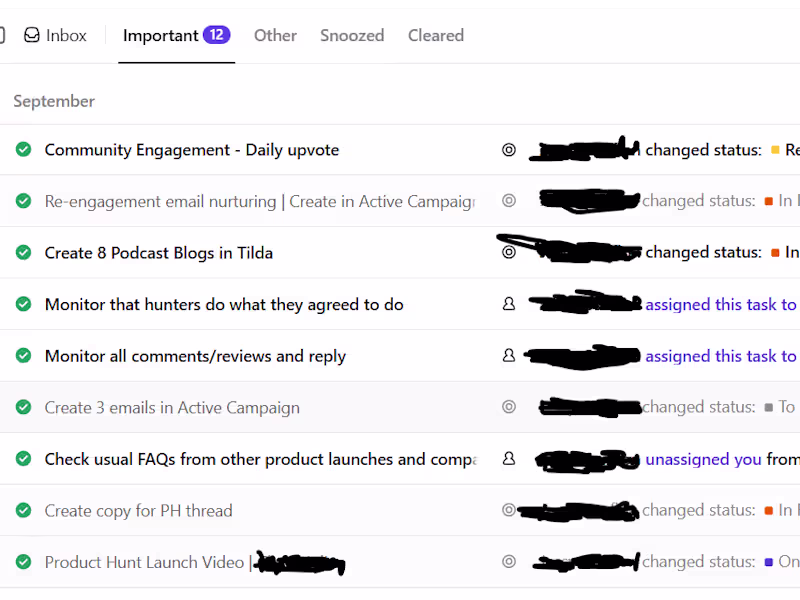Click the September group header
Image resolution: width=800 pixels, height=600 pixels.
[54, 101]
